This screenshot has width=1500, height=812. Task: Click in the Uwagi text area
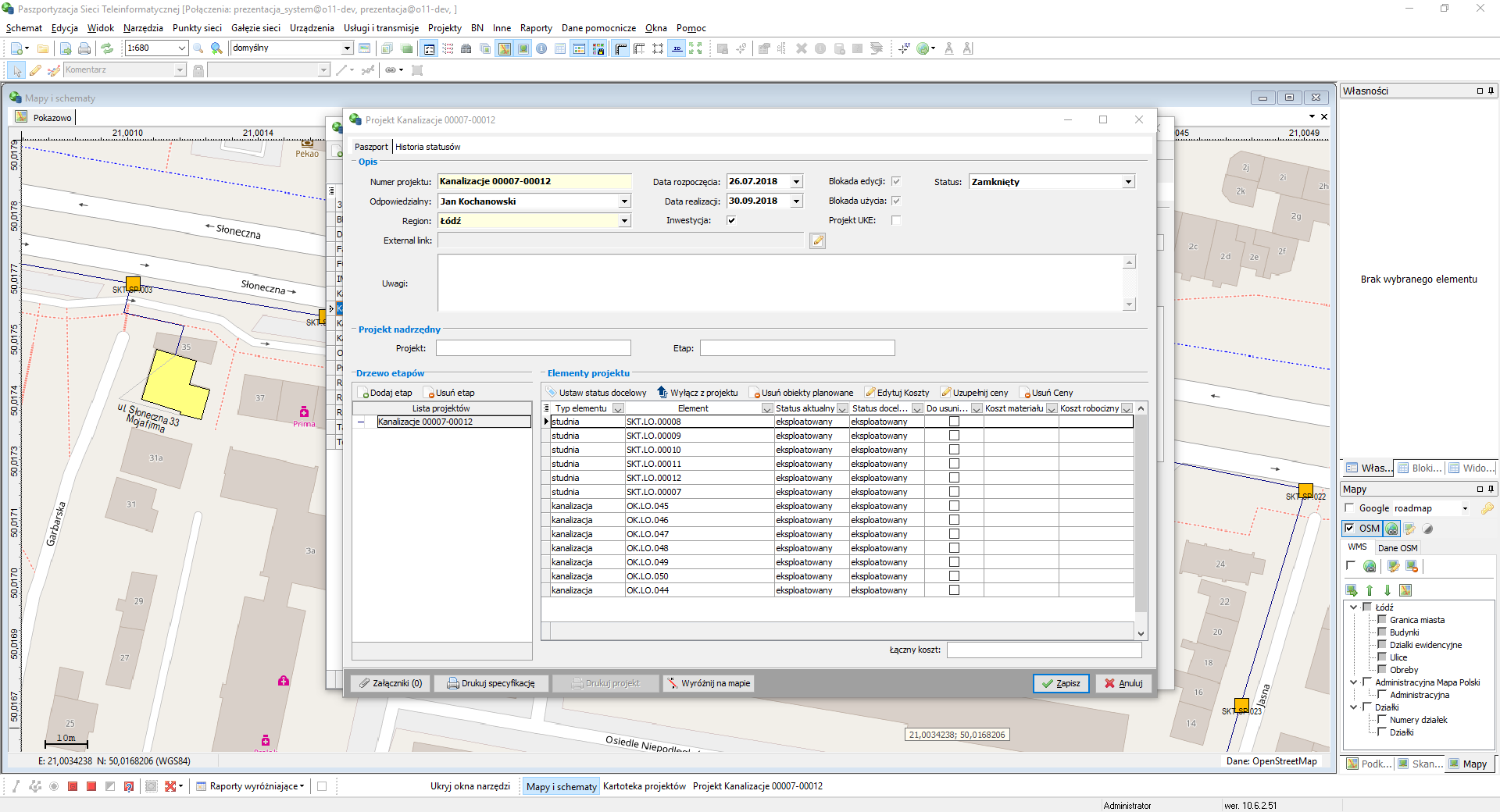[781, 283]
